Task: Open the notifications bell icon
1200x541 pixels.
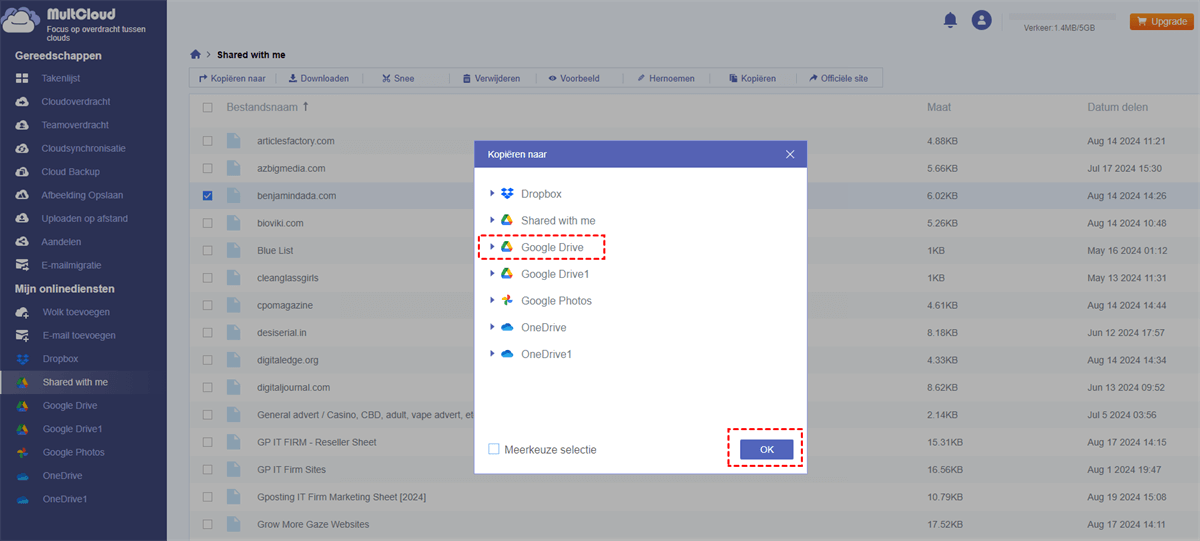Action: pos(950,20)
